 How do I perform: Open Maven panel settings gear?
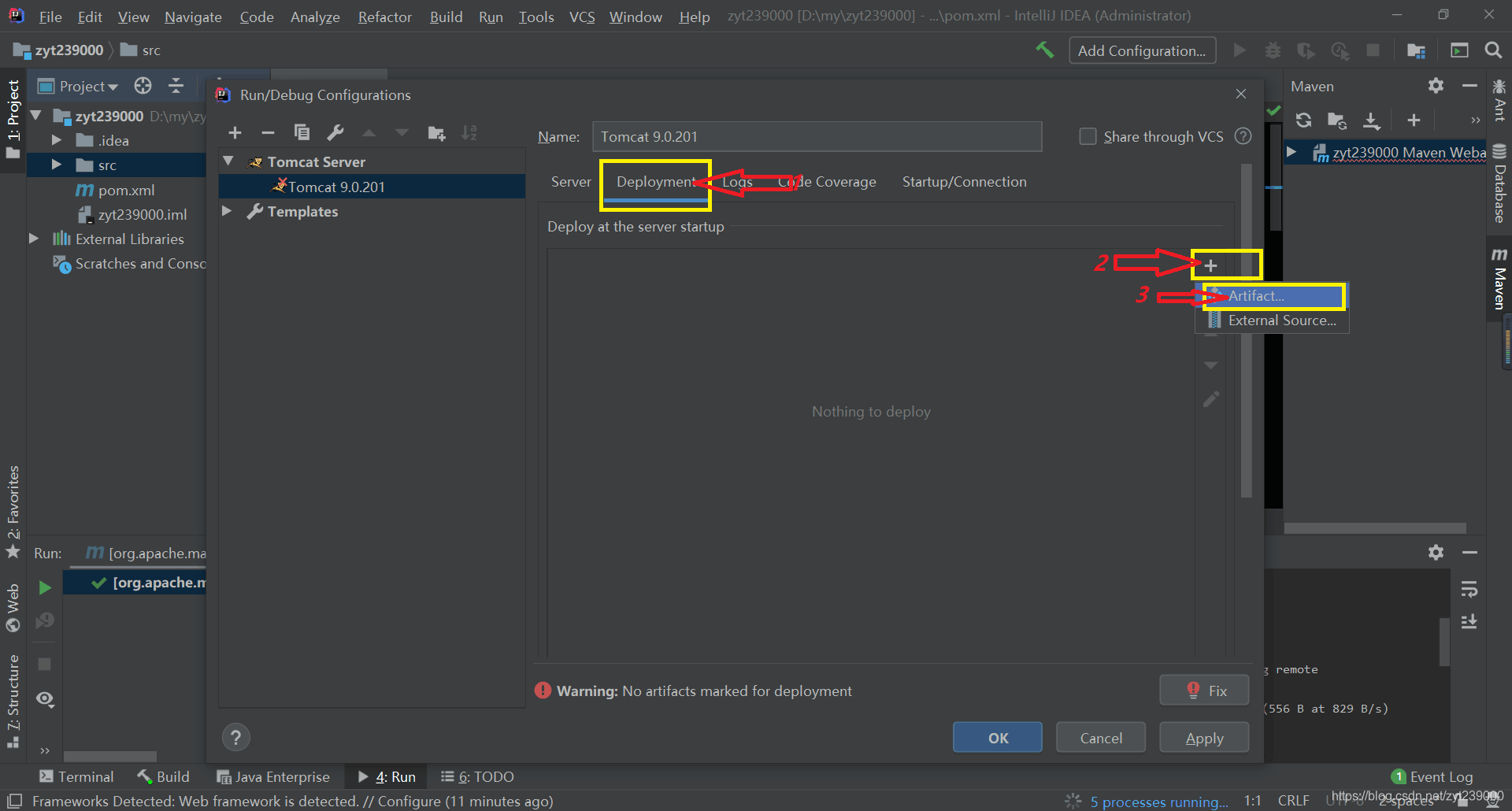(x=1436, y=86)
